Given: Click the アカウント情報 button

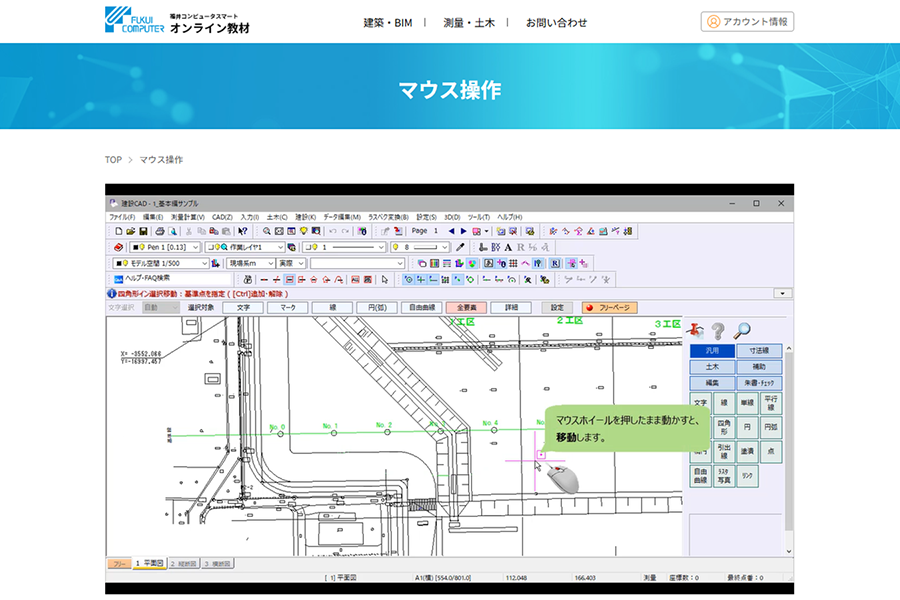Looking at the screenshot, I should click(747, 21).
